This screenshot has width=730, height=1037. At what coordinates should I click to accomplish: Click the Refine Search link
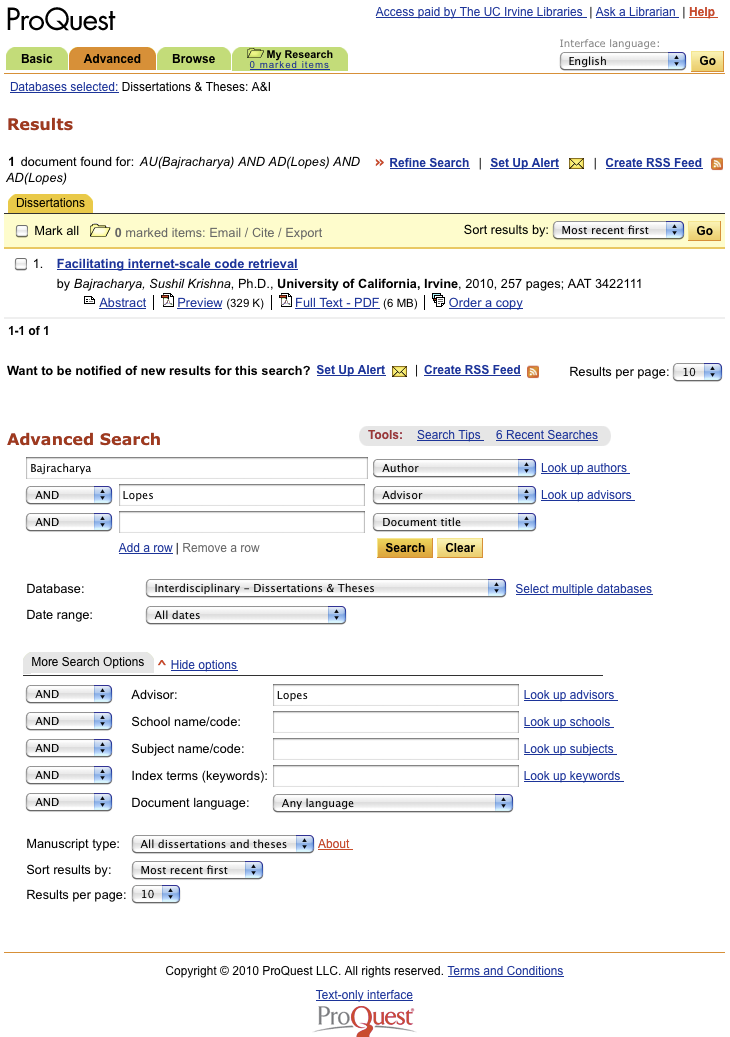(429, 163)
